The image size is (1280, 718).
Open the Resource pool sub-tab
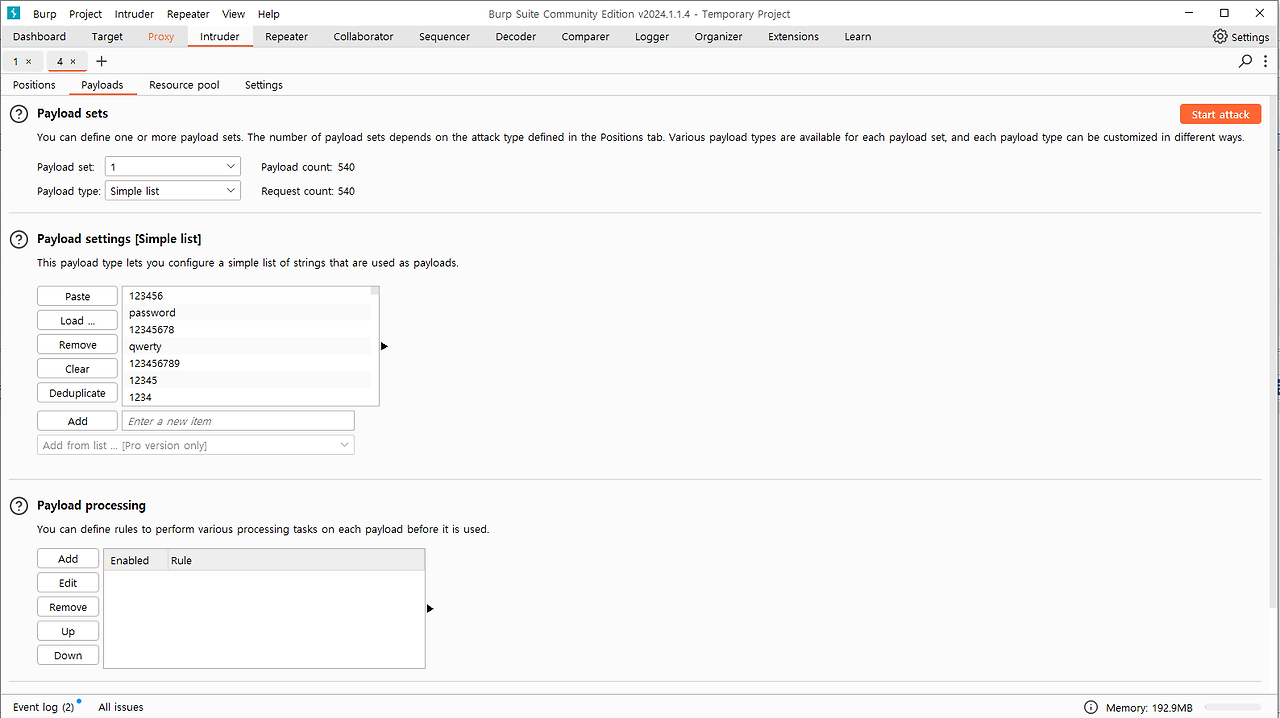pyautogui.click(x=184, y=85)
